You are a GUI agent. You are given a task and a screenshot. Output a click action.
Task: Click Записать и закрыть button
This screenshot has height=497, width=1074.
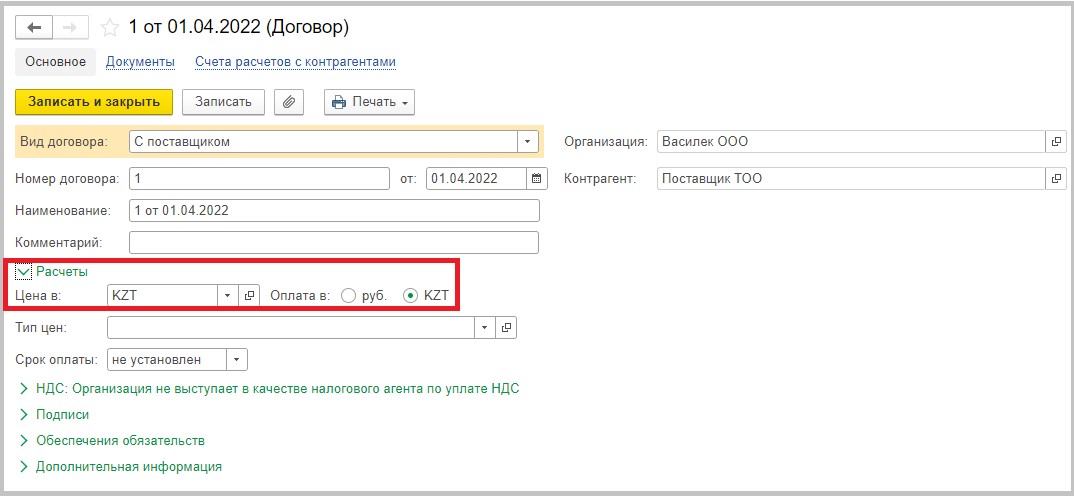94,101
